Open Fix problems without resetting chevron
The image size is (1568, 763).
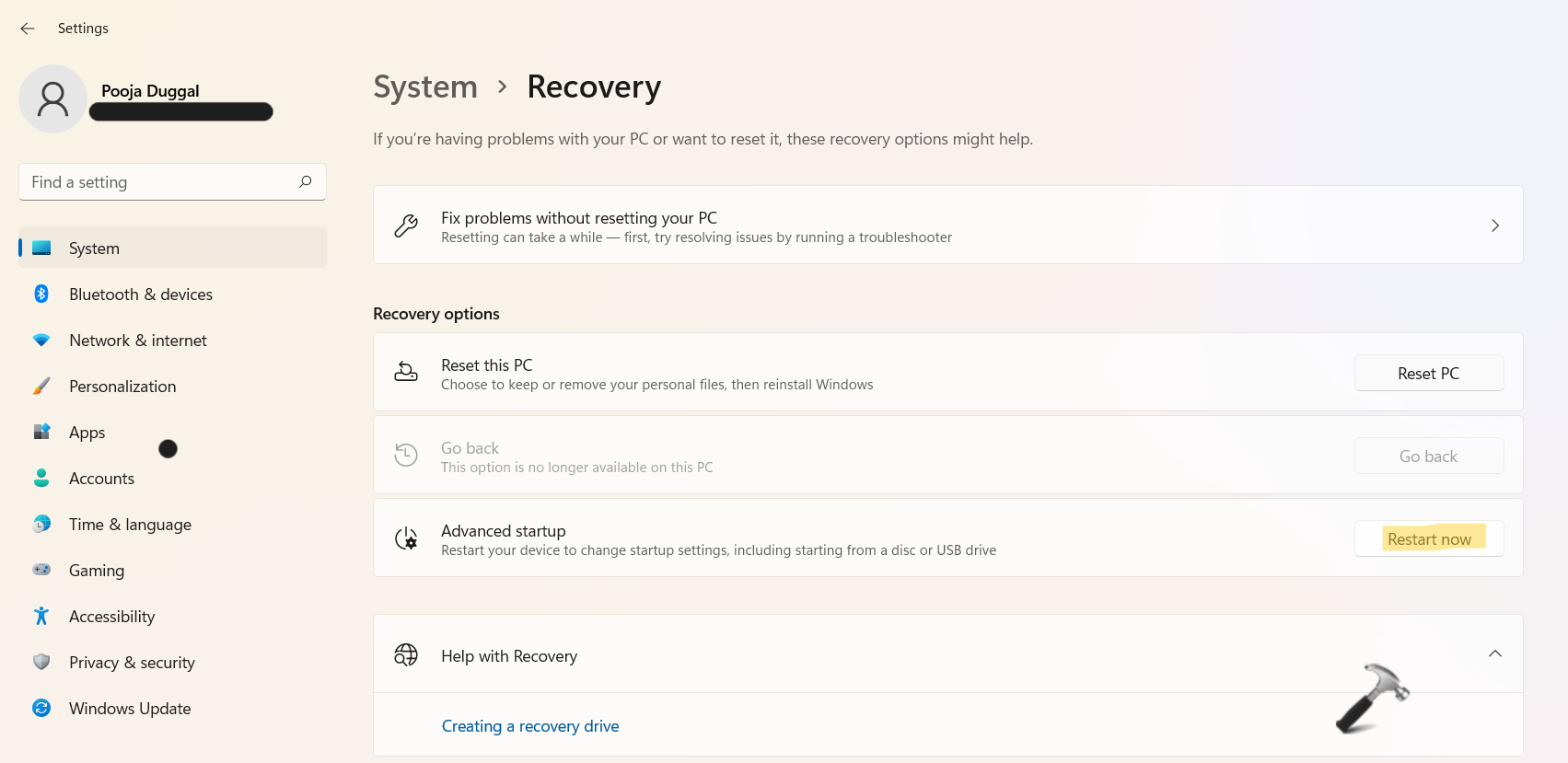point(1494,225)
